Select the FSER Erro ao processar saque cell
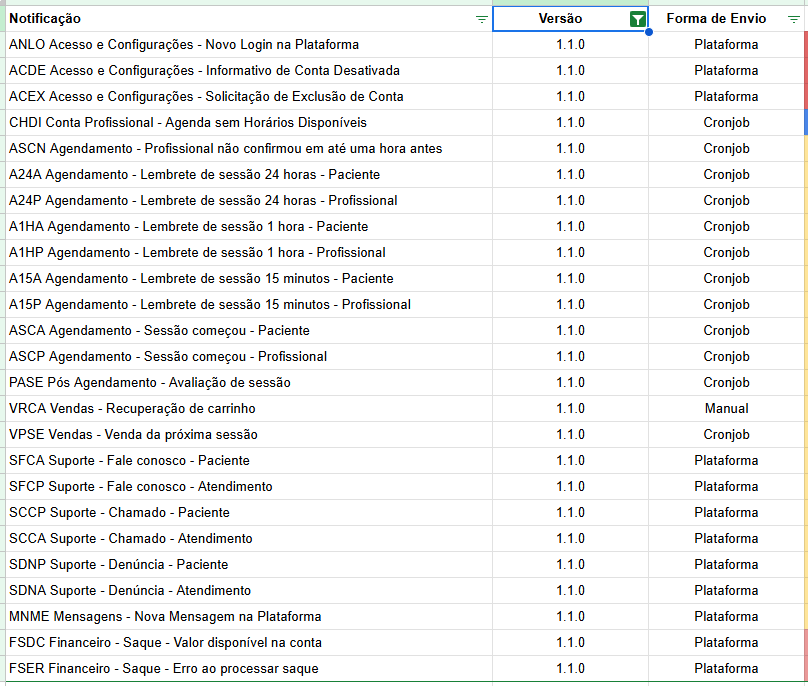 pos(164,669)
